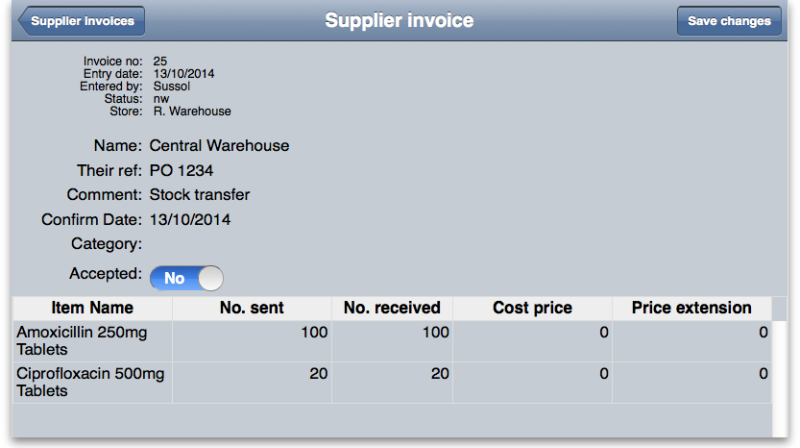Change the Confirm Date 13/10/2014
Viewport: 800px width, 448px height.
pos(191,219)
